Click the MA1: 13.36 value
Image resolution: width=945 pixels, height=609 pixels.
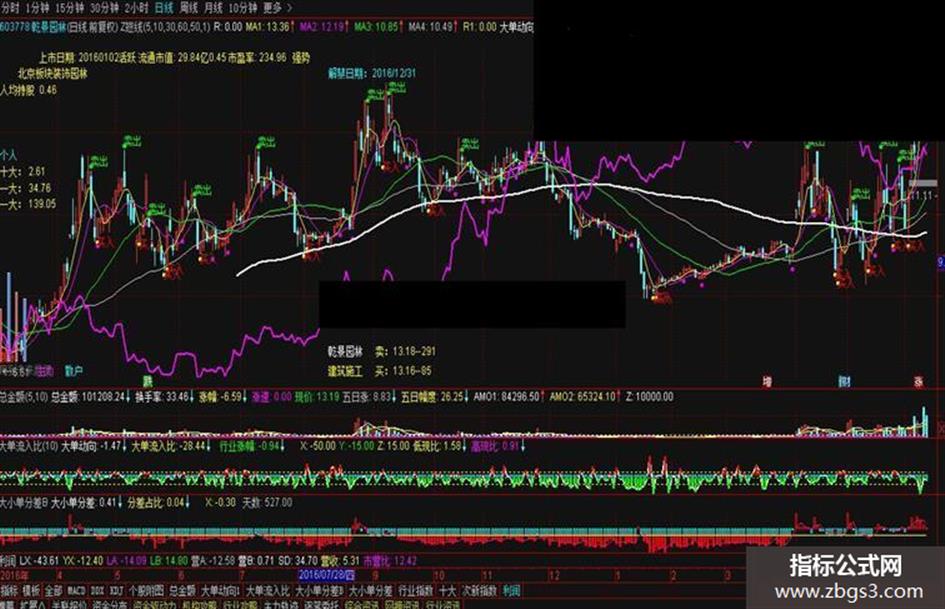pos(268,27)
